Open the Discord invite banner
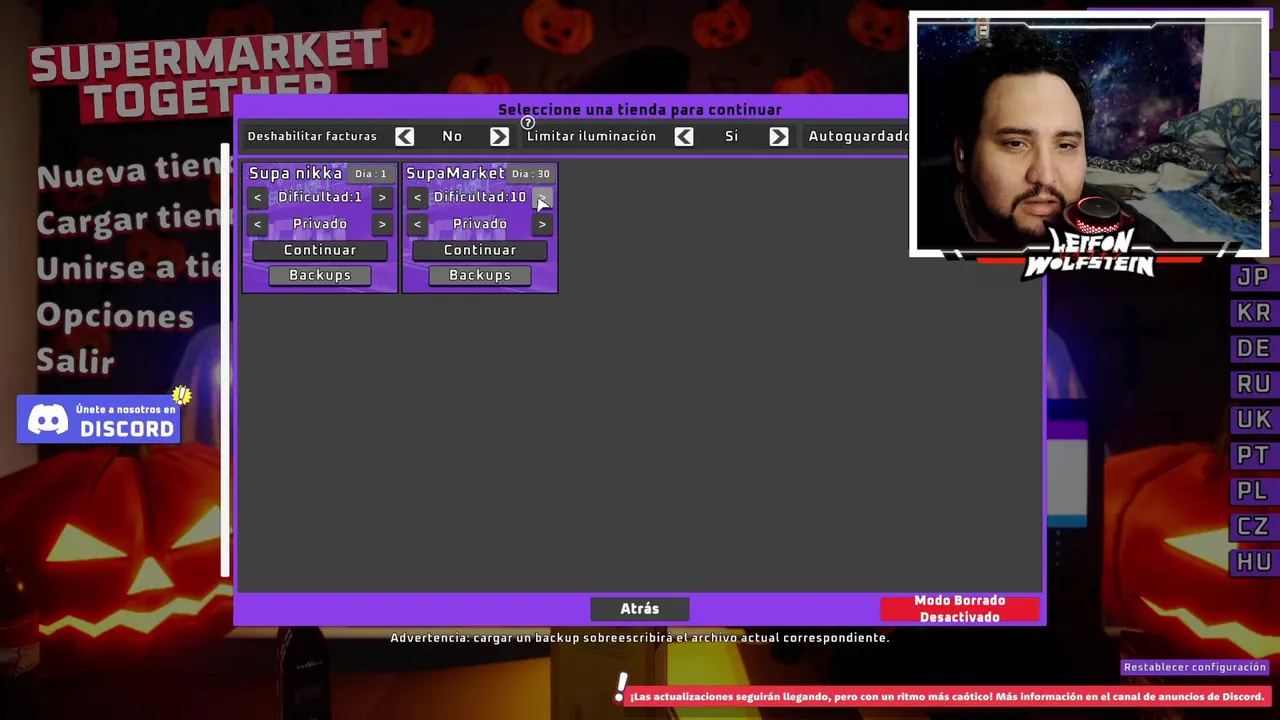1280x720 pixels. click(x=99, y=419)
